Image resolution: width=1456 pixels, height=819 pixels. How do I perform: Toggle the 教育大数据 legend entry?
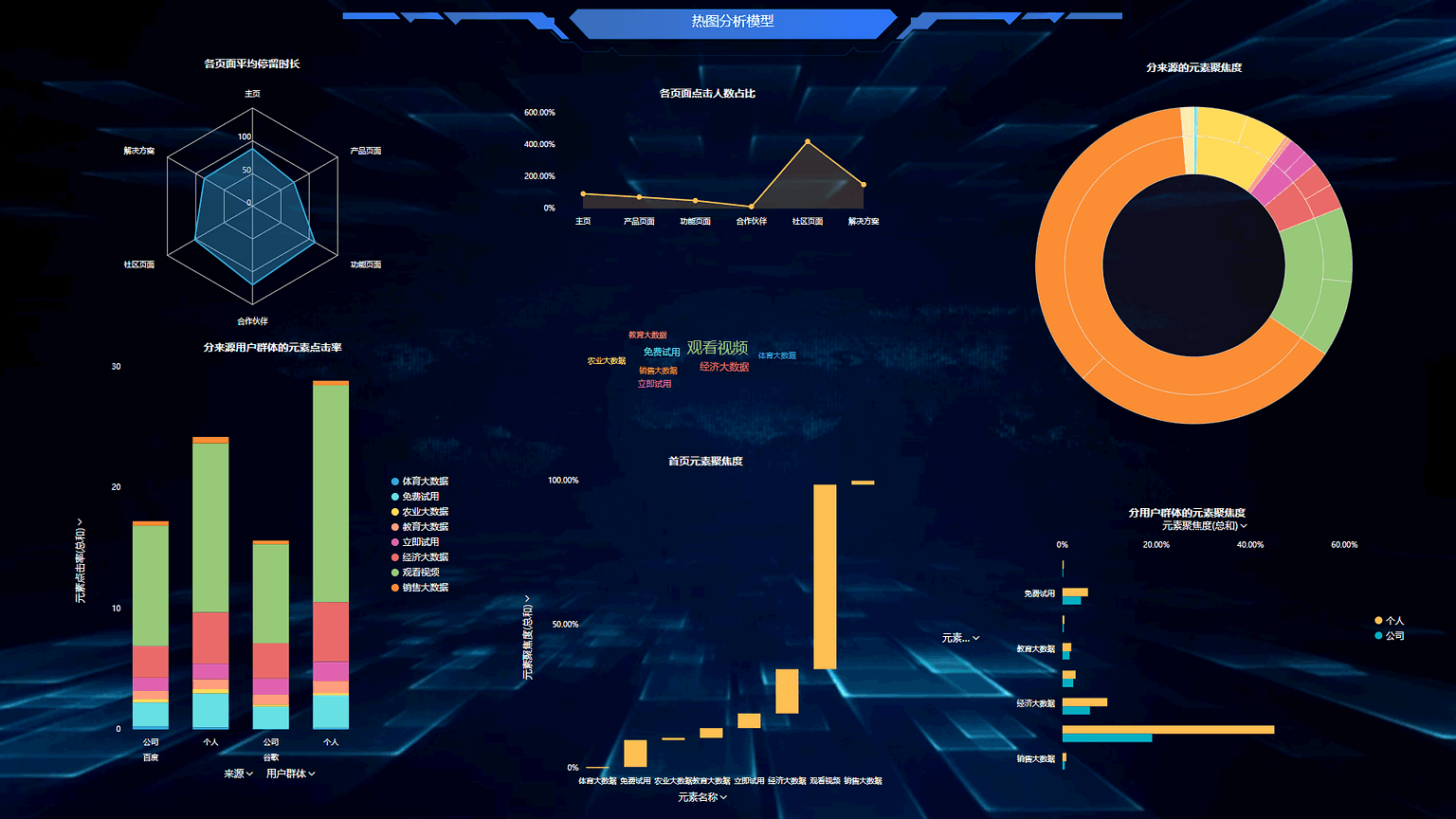420,527
